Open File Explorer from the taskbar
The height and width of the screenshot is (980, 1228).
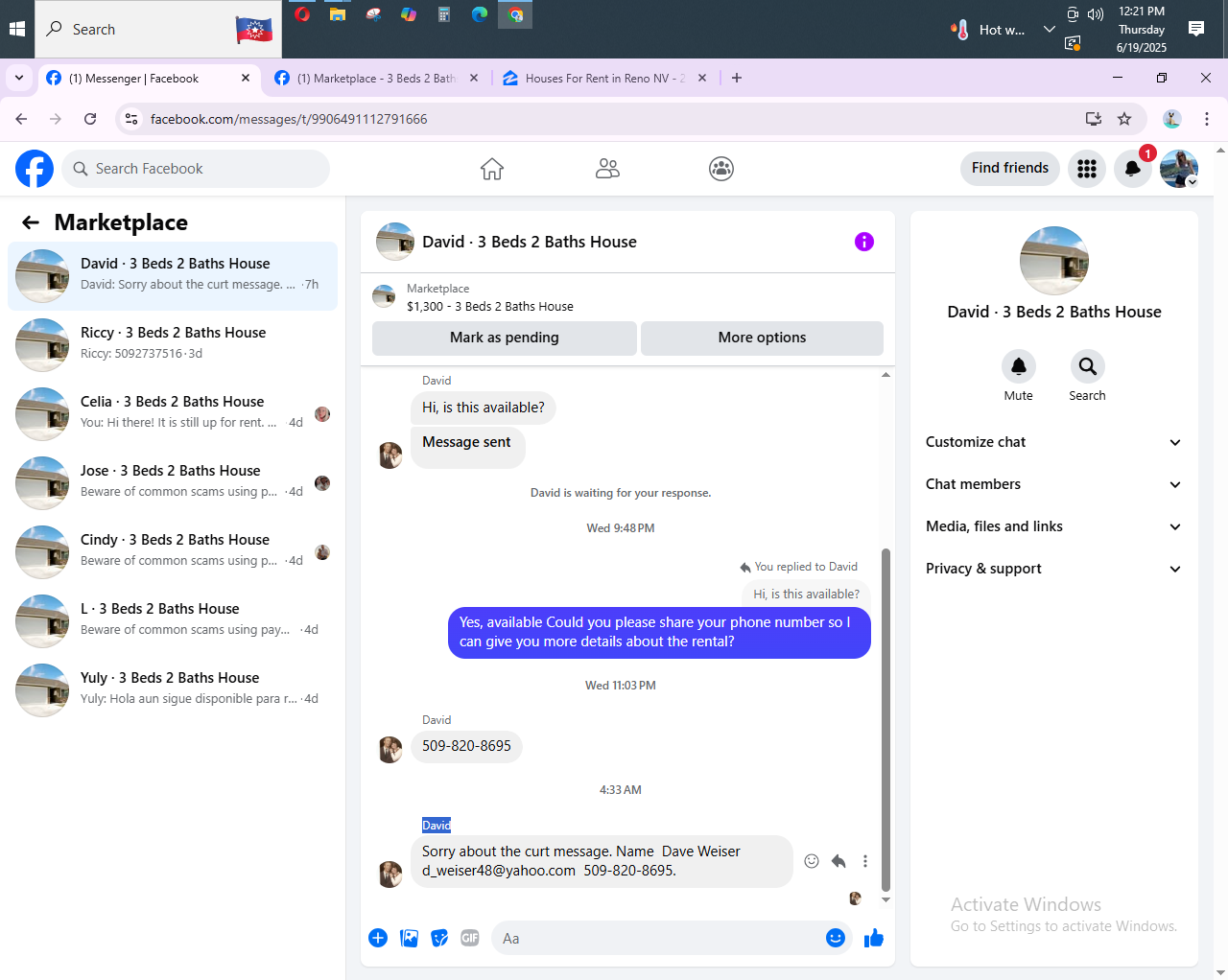tap(338, 14)
